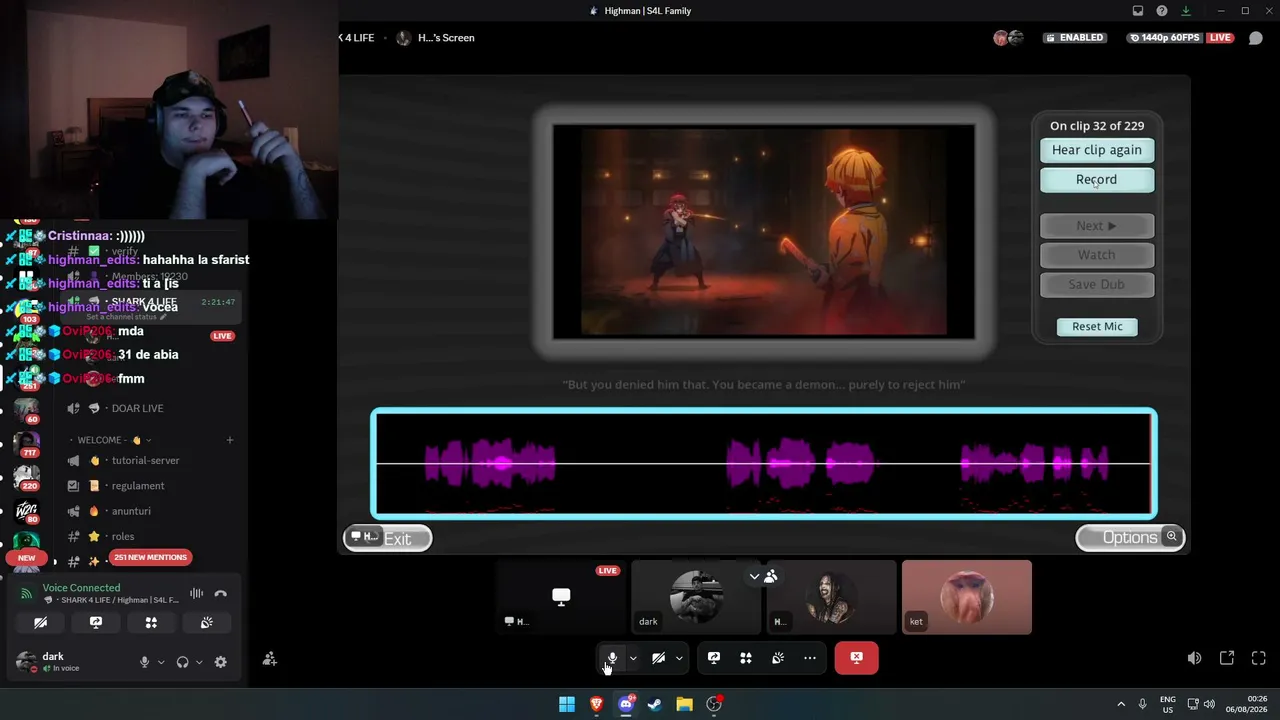Toggle mute microphone in user panel
Screen dimensions: 1280x720
click(x=144, y=662)
